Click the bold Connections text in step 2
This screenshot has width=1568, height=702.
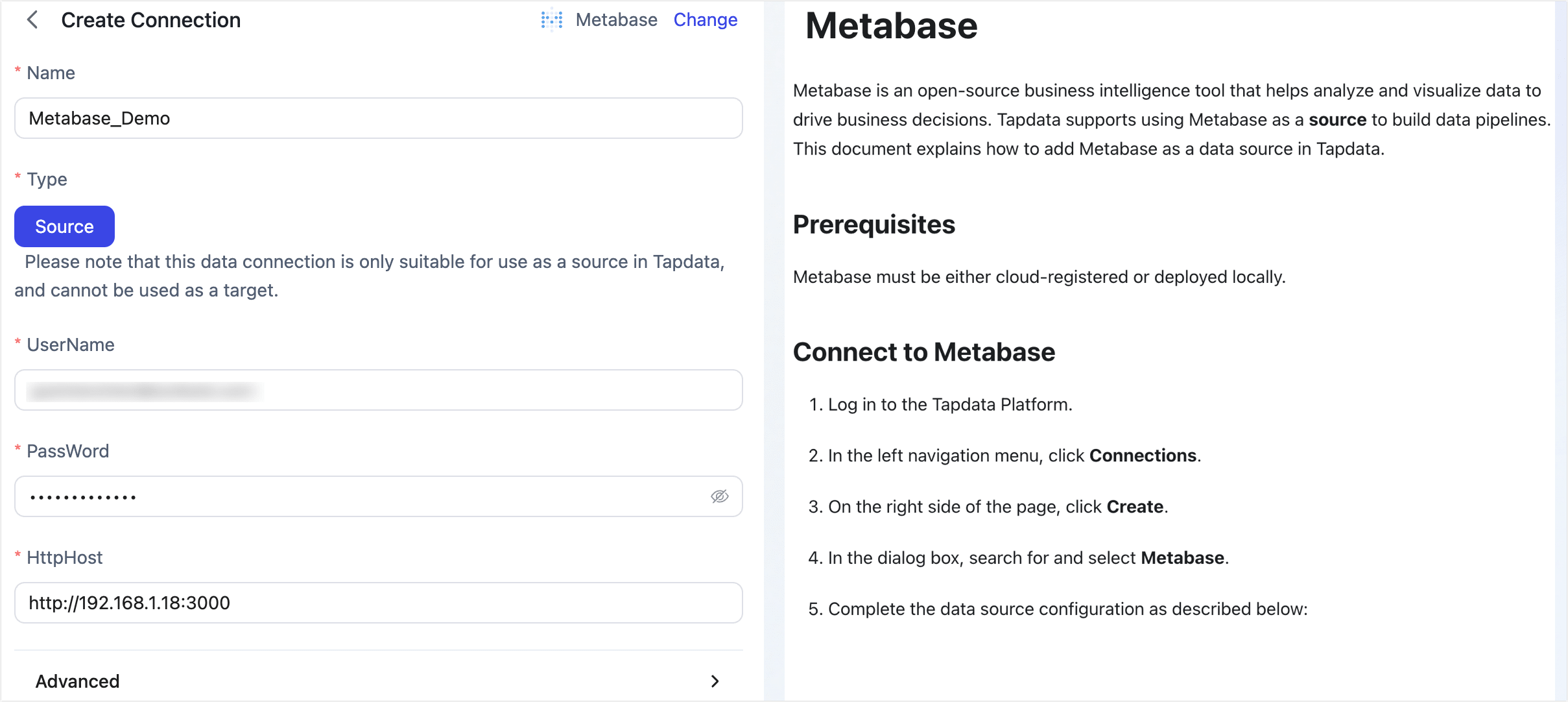1143,455
